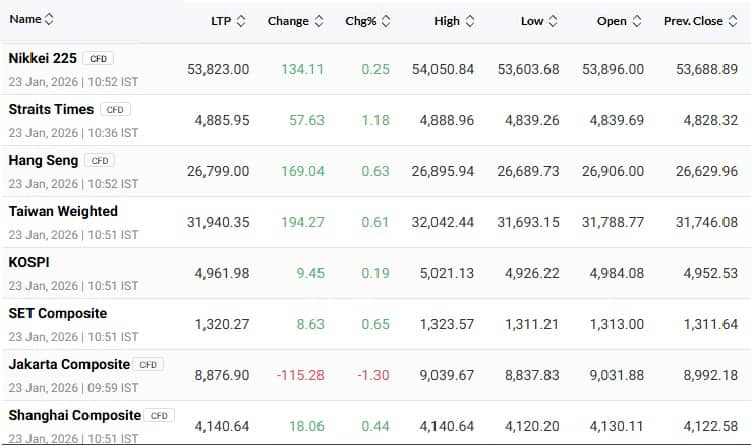Sort by Chg% column arrows
Screen dimensions: 751x446
coord(386,21)
